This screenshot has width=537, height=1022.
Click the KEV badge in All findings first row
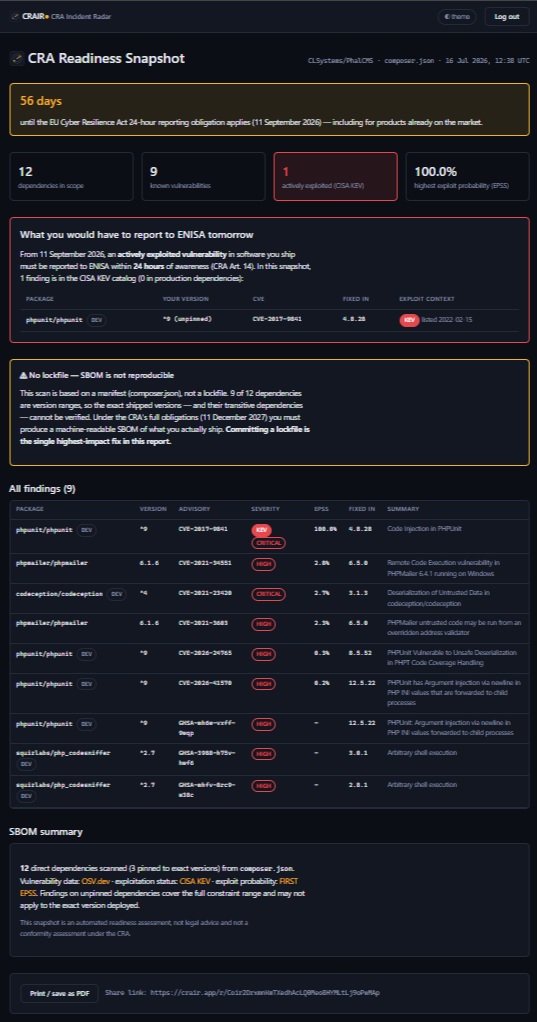click(x=261, y=530)
